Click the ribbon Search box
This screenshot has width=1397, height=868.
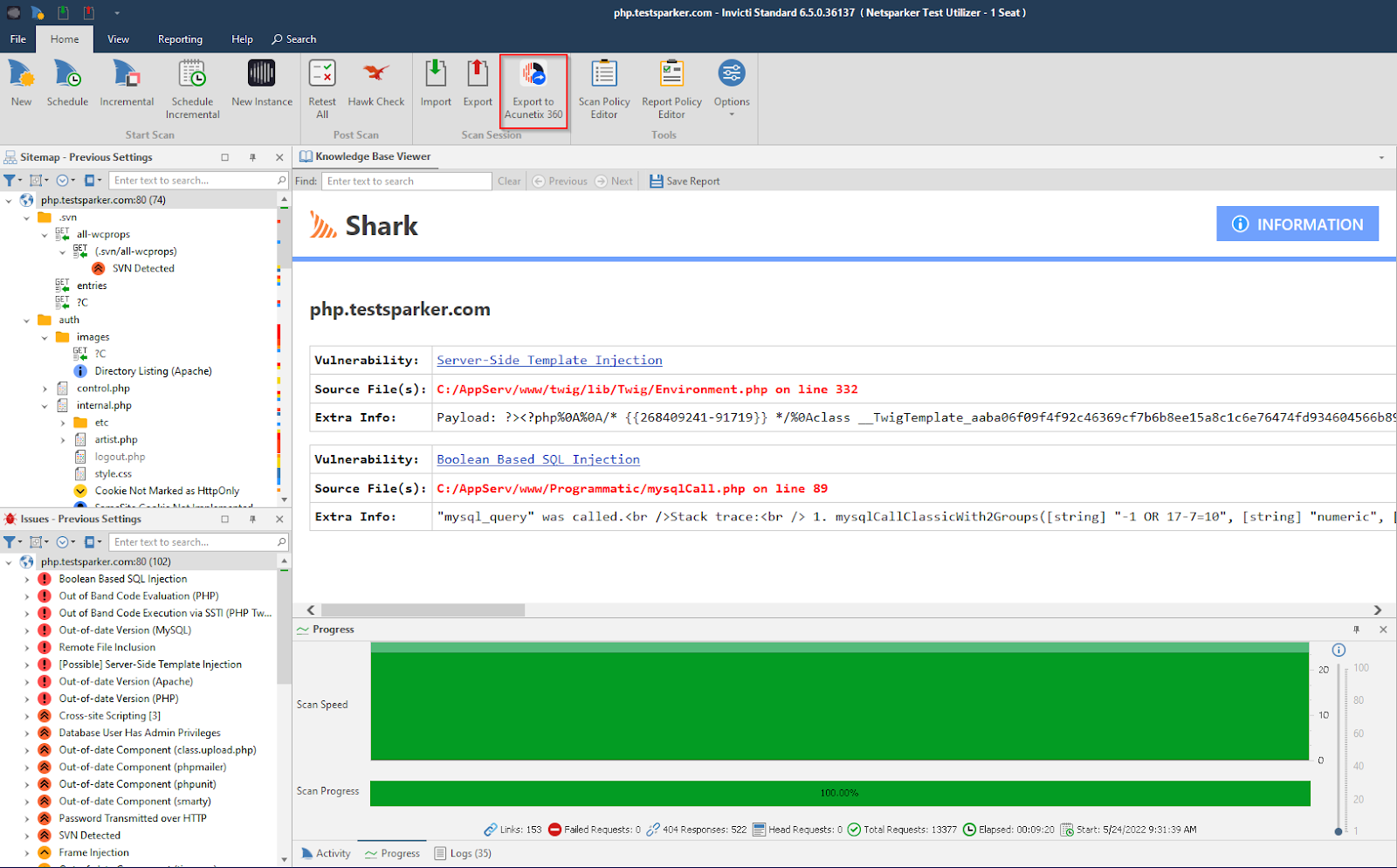pos(294,39)
